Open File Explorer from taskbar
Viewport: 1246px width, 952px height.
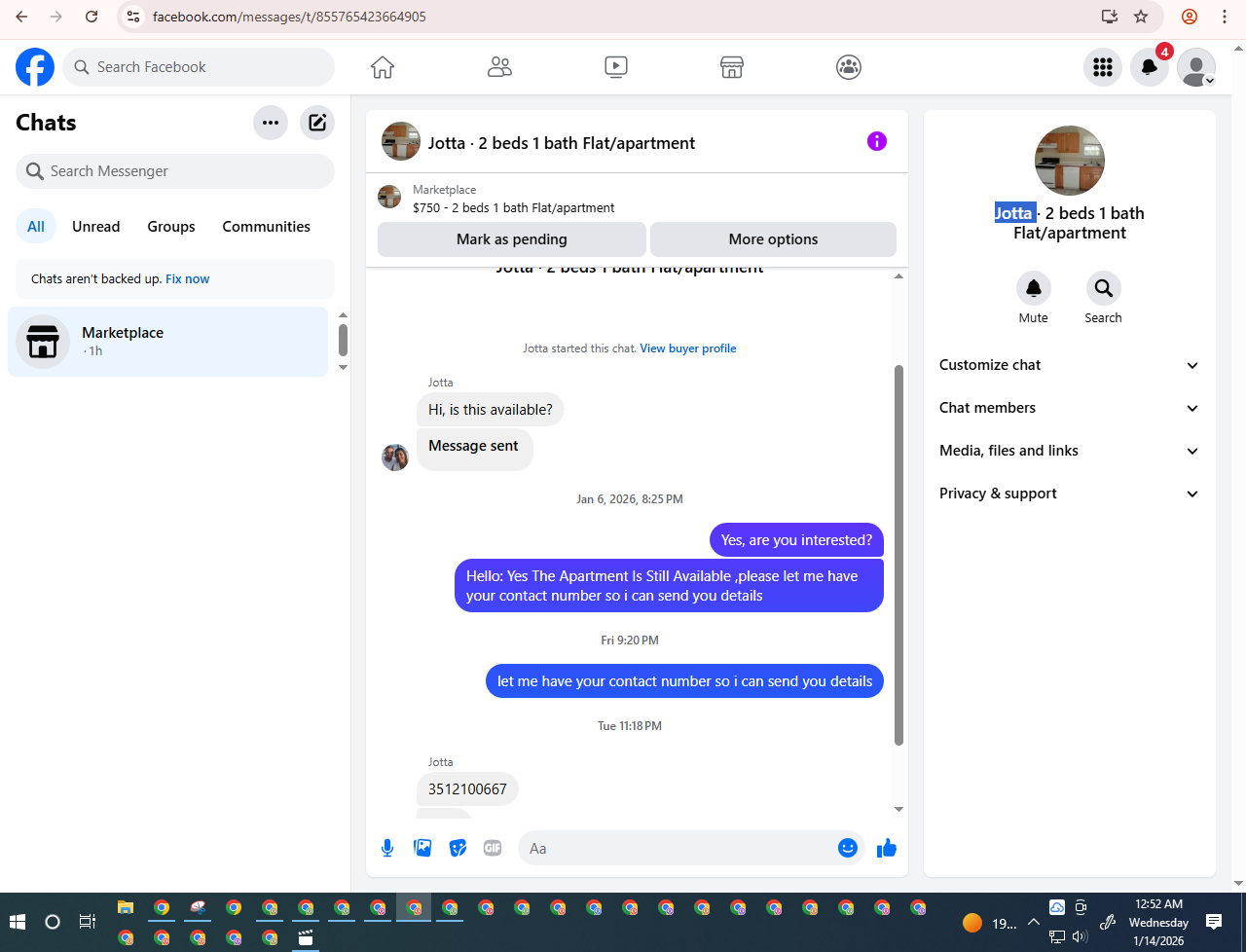pos(126,907)
